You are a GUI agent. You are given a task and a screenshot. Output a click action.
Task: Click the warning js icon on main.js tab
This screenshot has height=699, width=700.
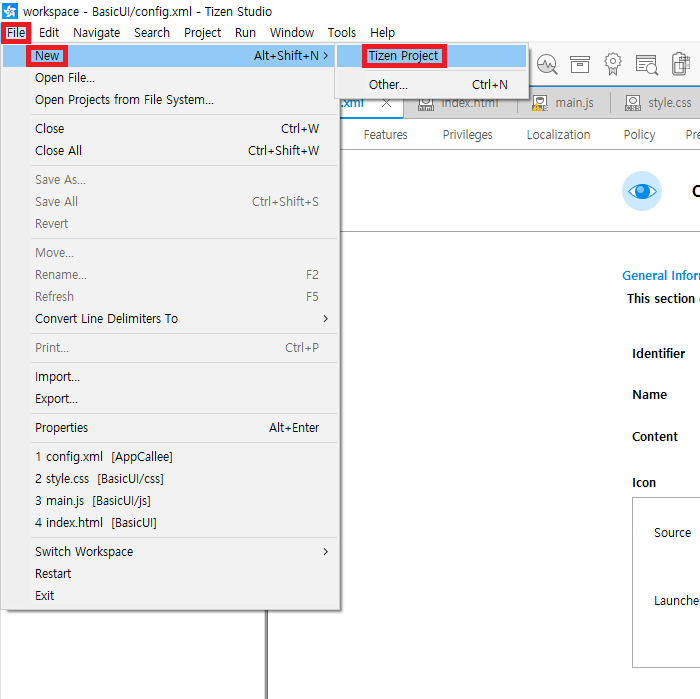click(540, 103)
